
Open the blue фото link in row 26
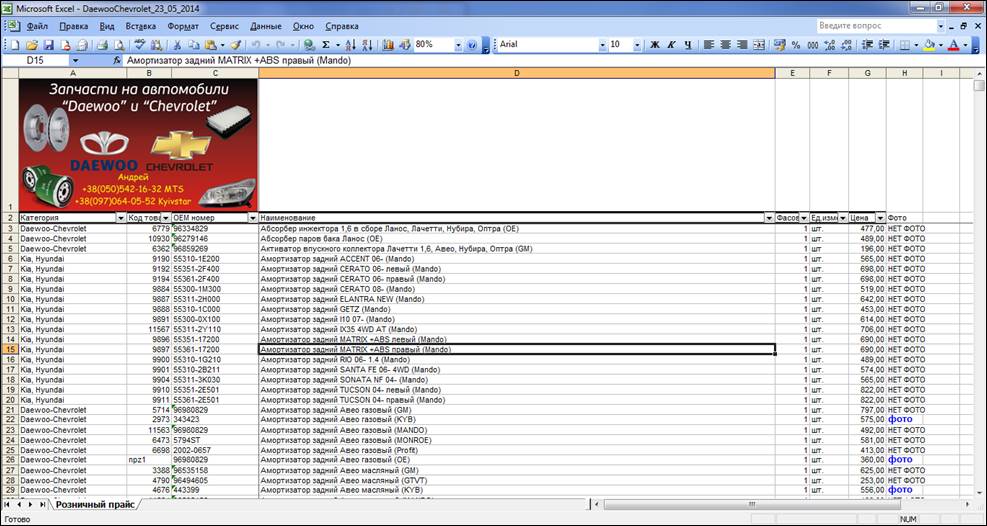[900, 460]
